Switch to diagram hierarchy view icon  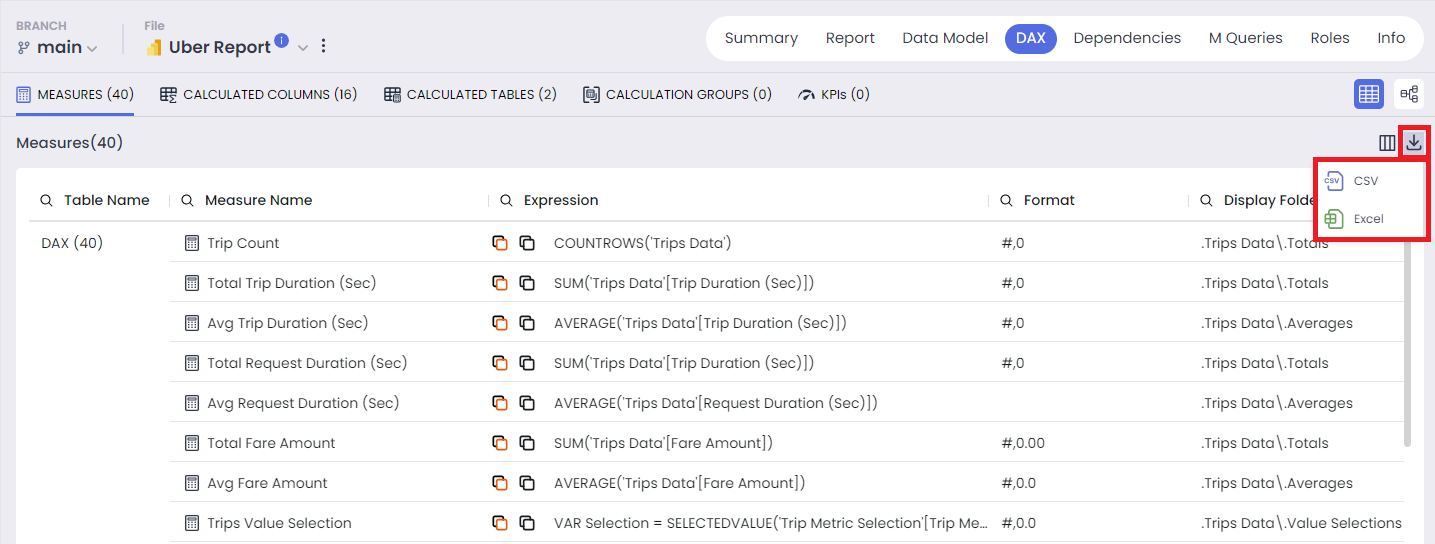point(1409,94)
